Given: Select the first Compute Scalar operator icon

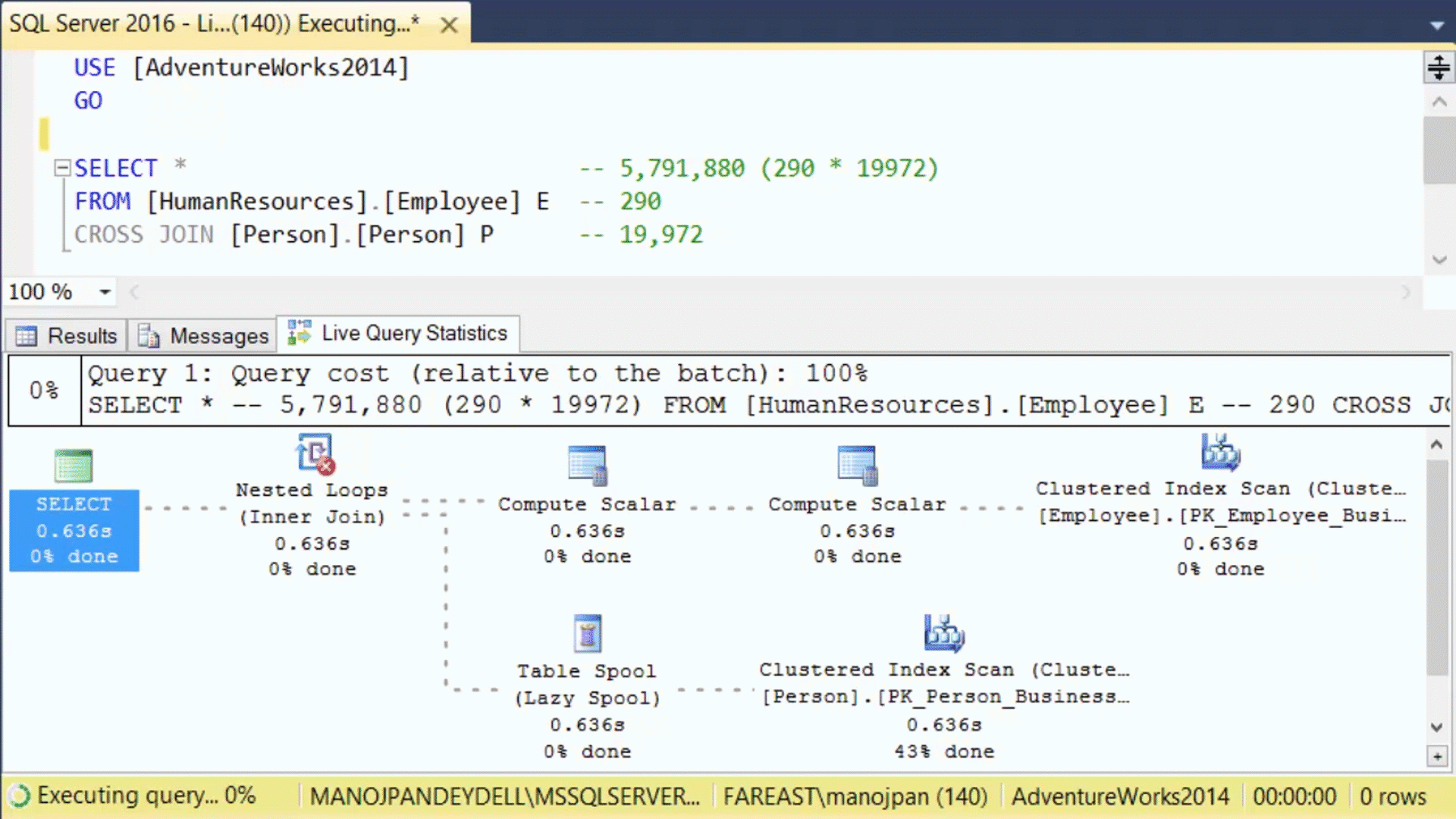Looking at the screenshot, I should click(587, 465).
